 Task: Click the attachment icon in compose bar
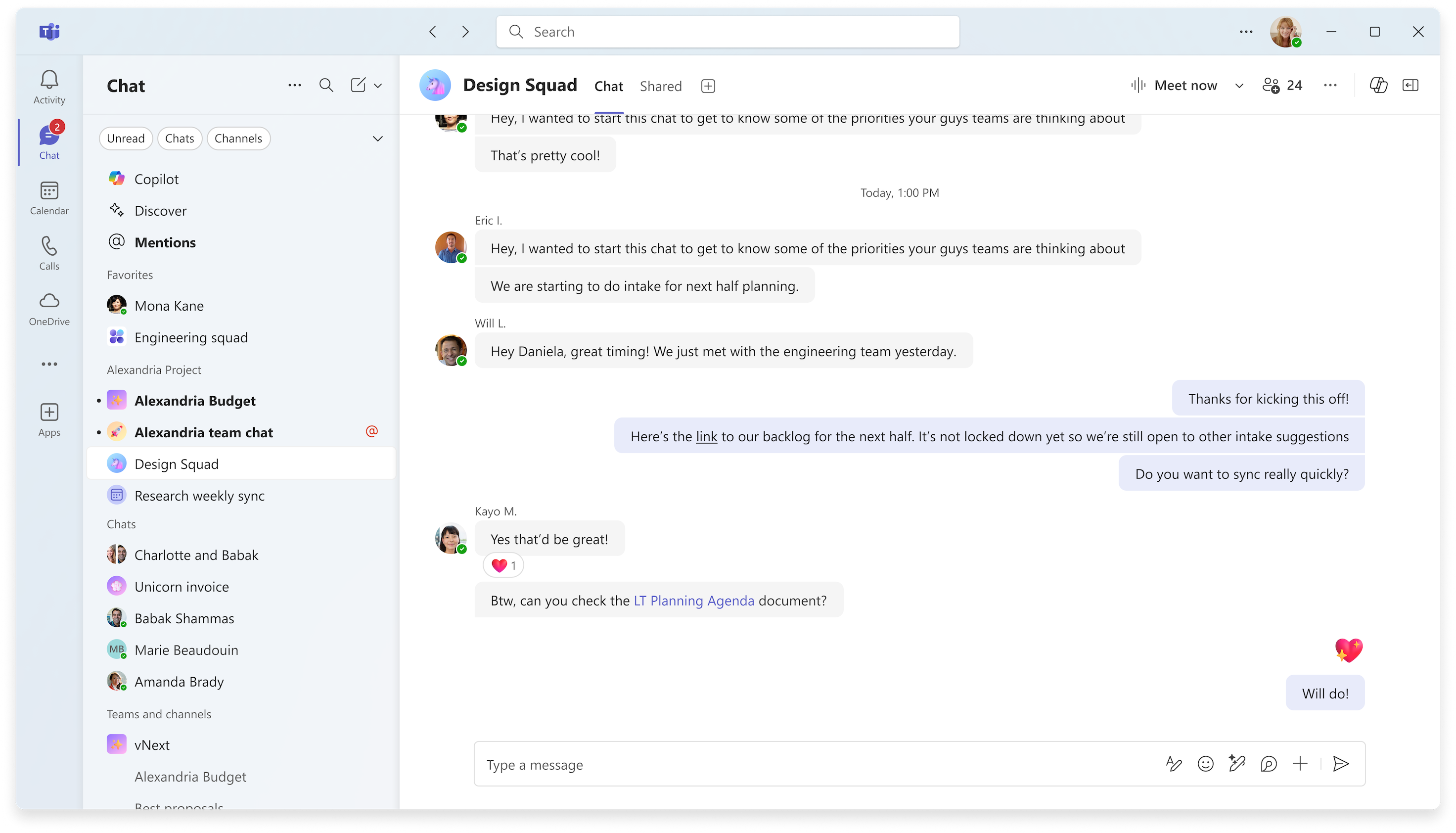1300,764
